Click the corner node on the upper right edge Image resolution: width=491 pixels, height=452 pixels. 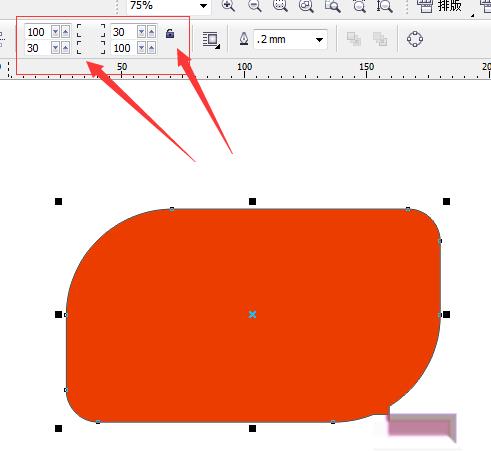(x=440, y=241)
